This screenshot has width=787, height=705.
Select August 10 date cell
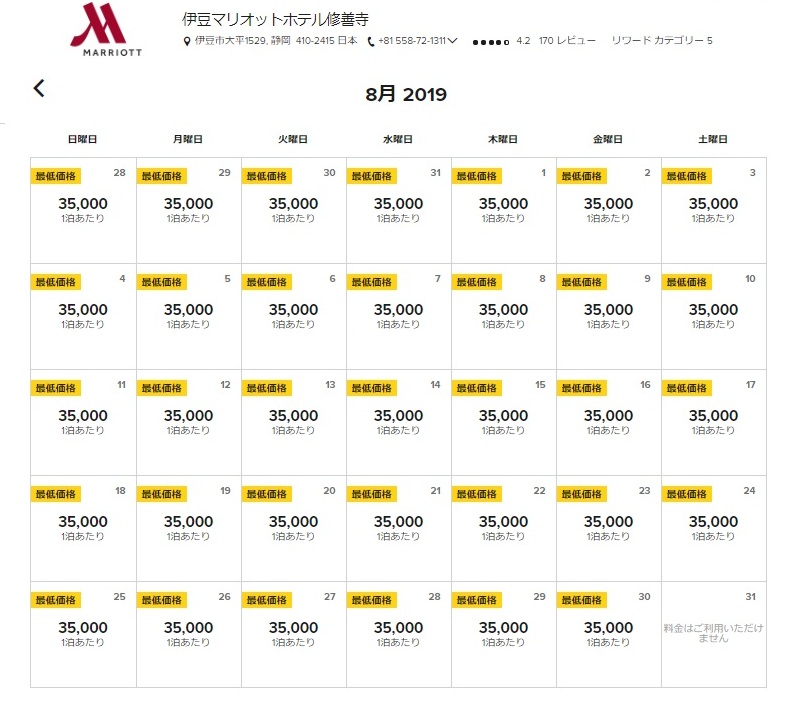pyautogui.click(x=714, y=317)
